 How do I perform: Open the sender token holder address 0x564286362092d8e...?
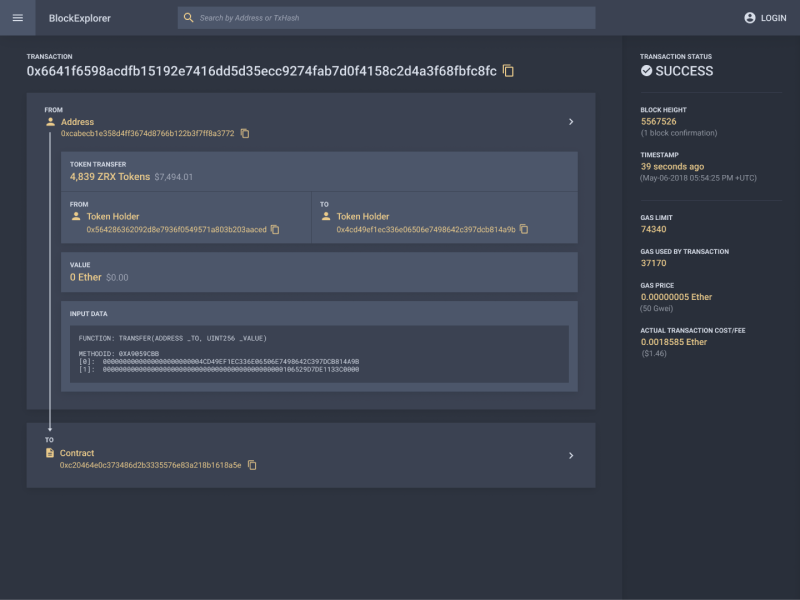(x=177, y=230)
